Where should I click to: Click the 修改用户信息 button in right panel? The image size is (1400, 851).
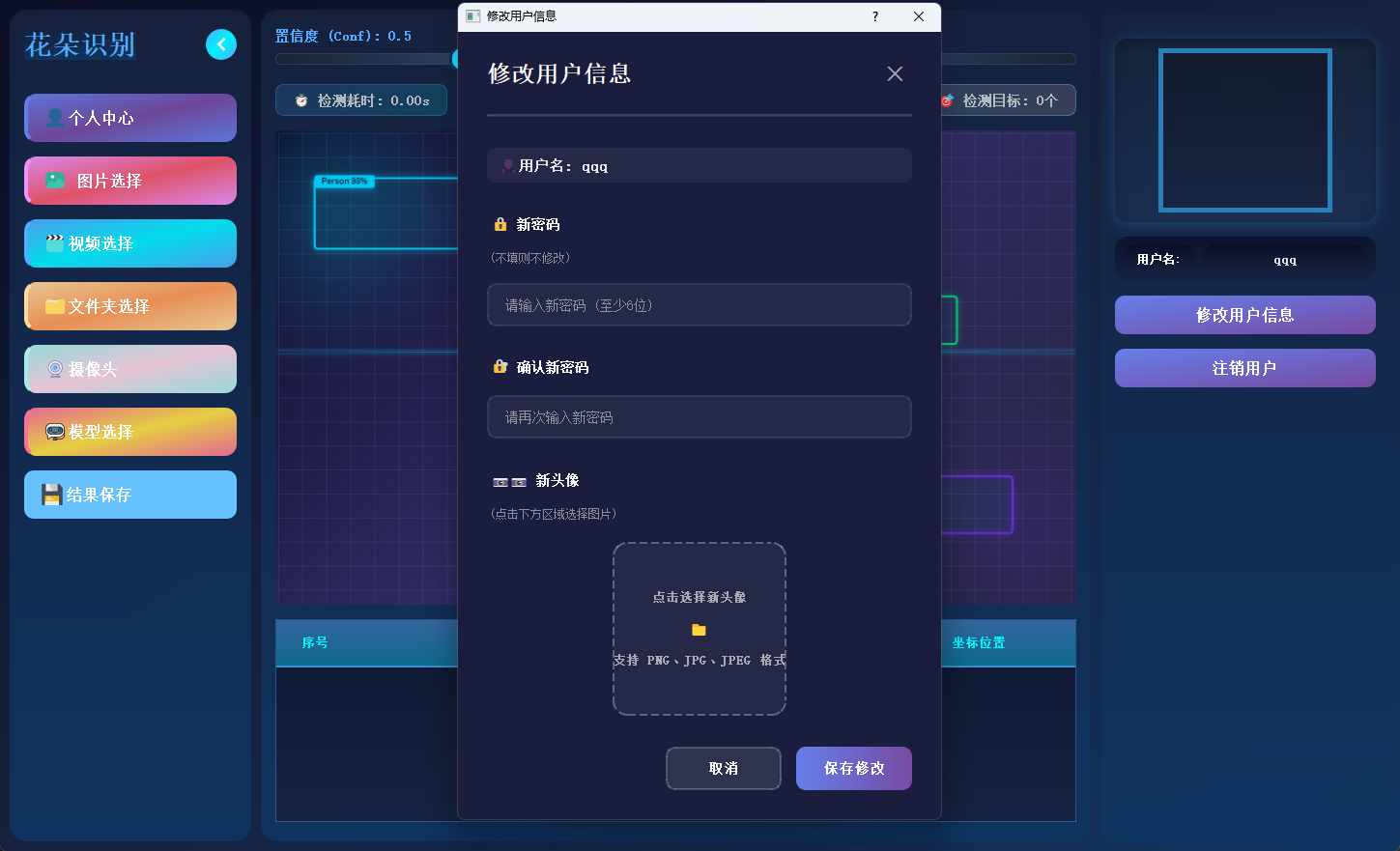(1245, 315)
